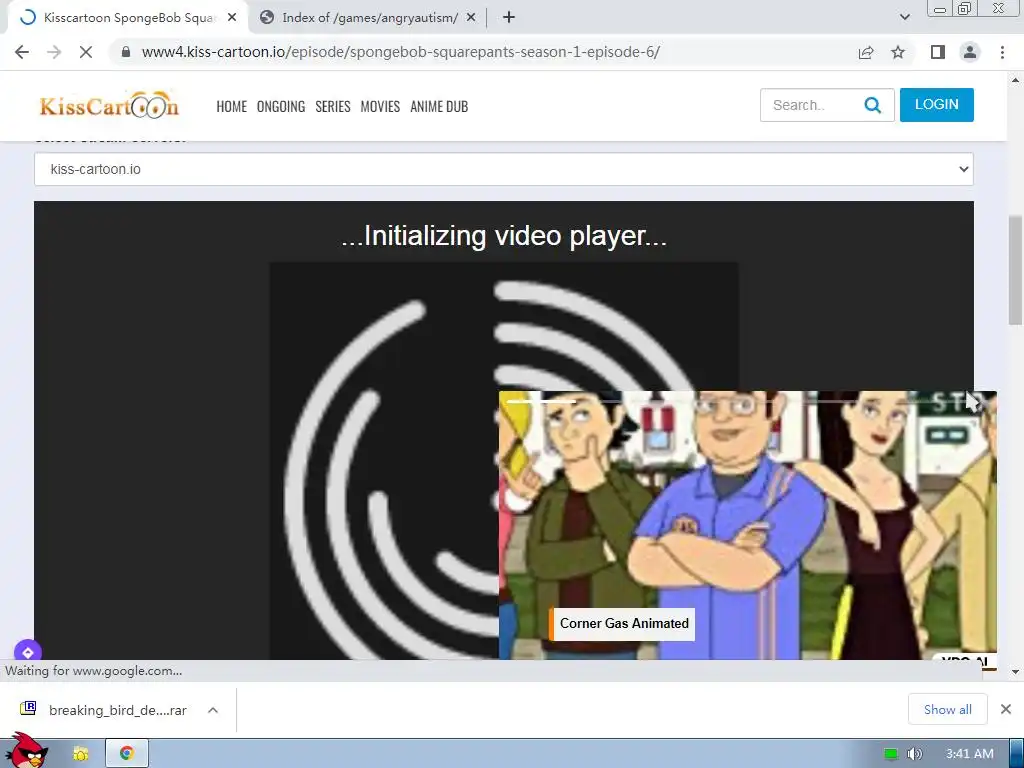The image size is (1024, 768).
Task: Click the address bar URL text
Action: click(400, 52)
